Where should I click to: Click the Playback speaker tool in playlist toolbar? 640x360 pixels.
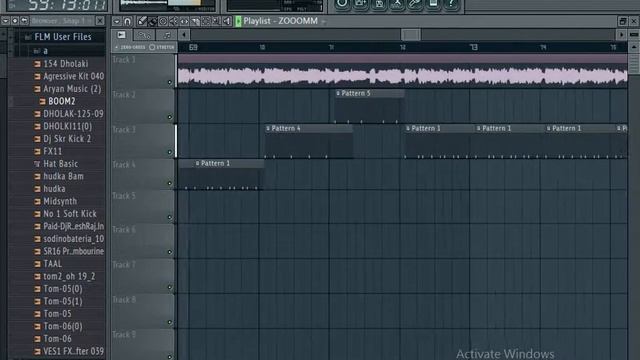[x=227, y=21]
